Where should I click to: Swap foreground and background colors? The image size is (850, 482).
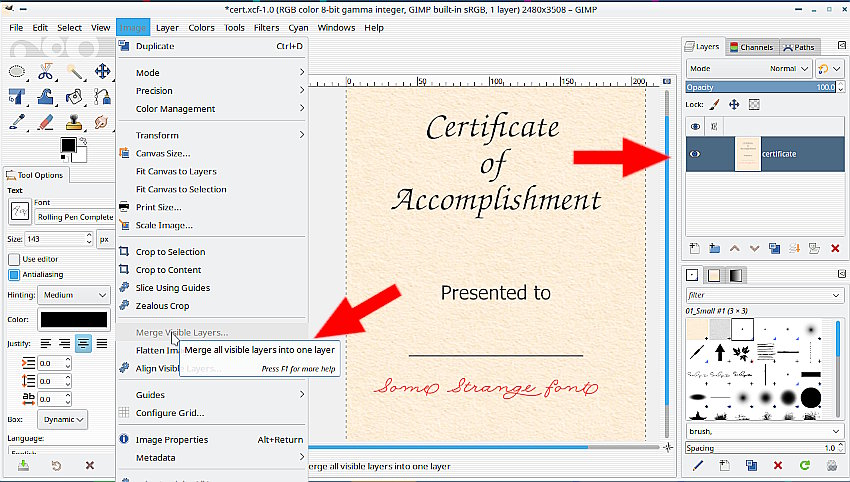click(x=83, y=142)
